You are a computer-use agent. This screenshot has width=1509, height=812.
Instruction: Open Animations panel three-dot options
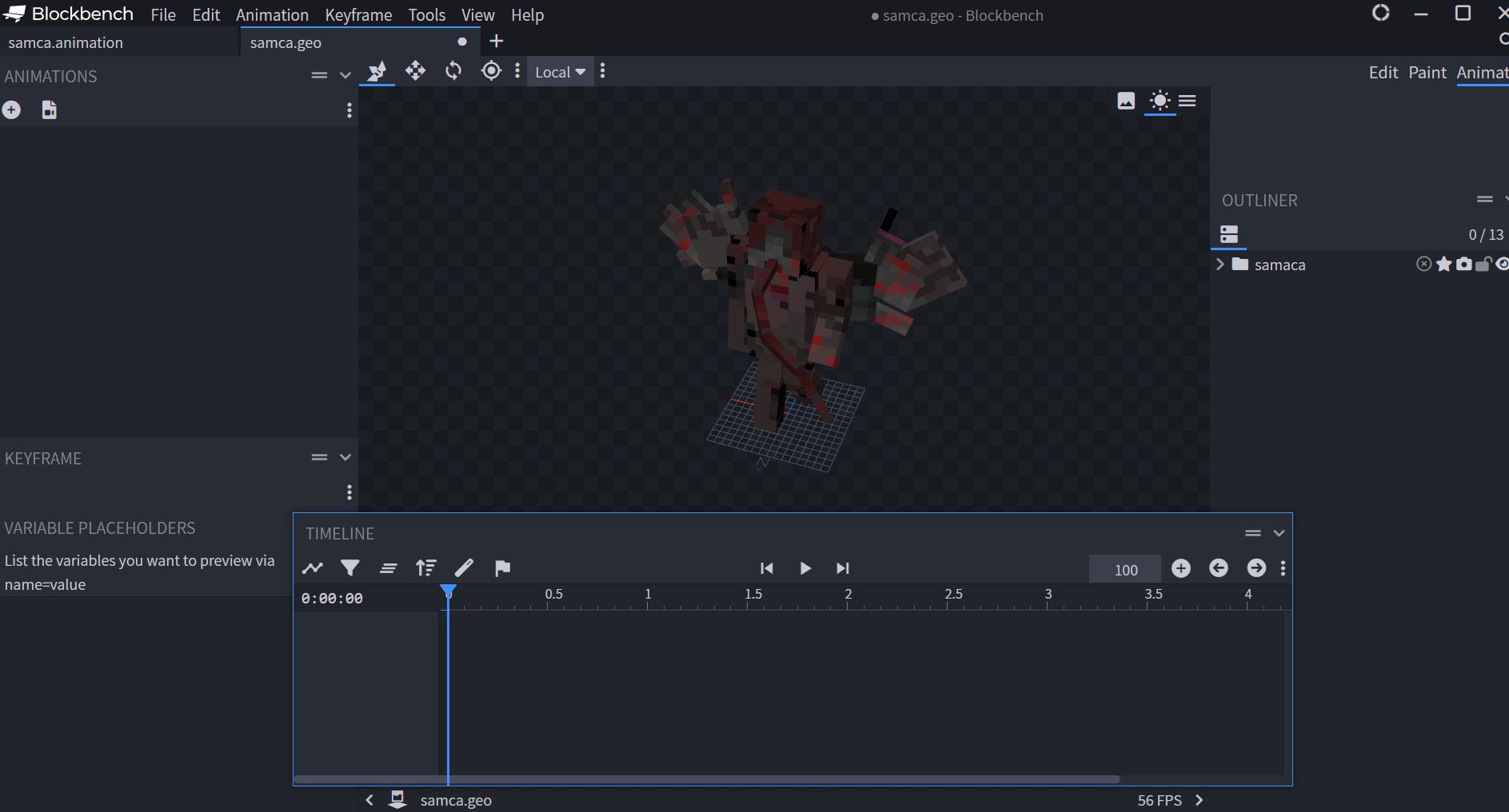point(349,110)
